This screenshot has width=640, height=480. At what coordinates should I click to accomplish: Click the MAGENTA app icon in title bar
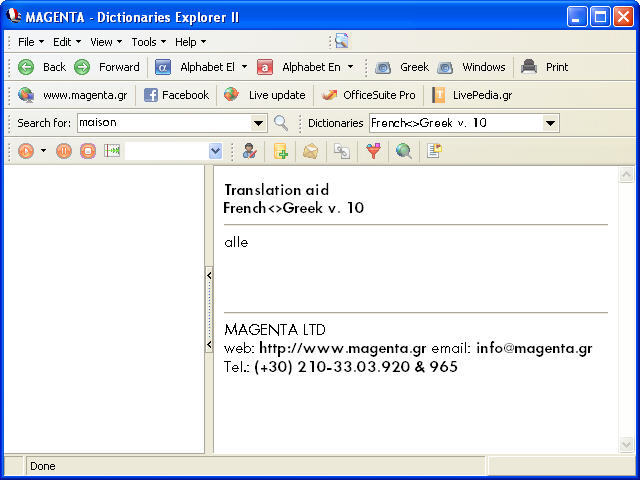[x=13, y=16]
